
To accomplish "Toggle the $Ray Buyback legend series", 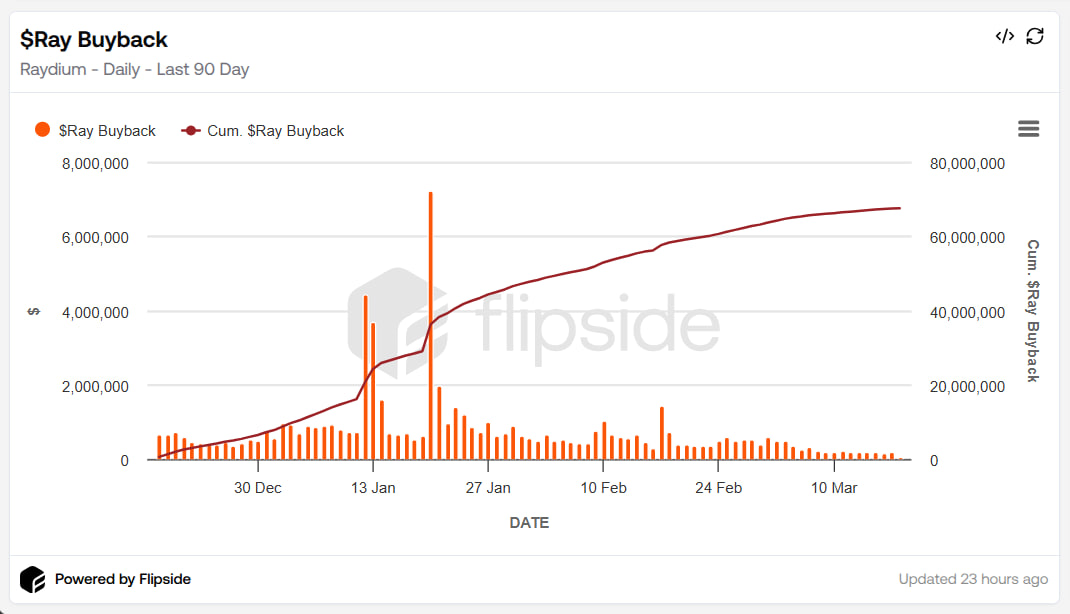I will pyautogui.click(x=107, y=131).
